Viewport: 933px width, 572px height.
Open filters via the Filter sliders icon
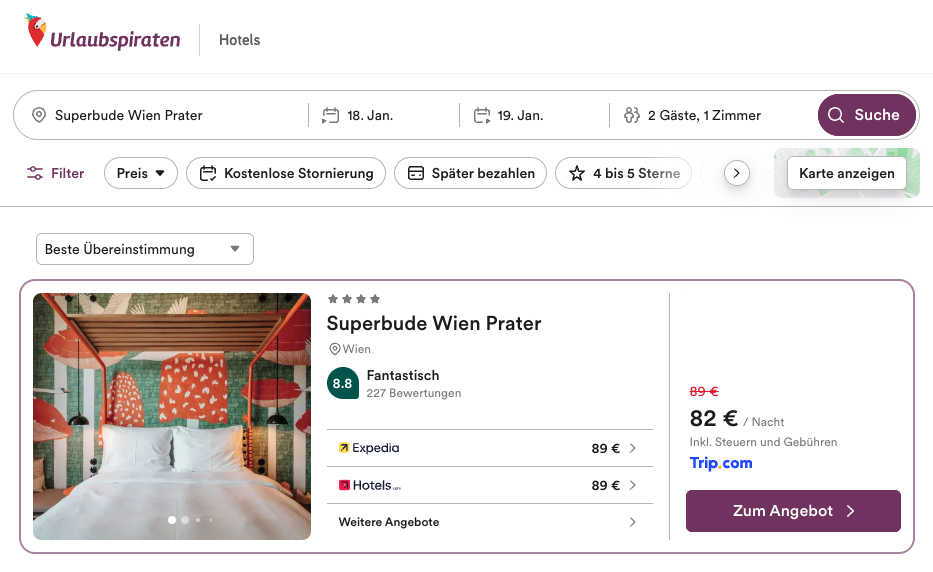click(x=36, y=173)
